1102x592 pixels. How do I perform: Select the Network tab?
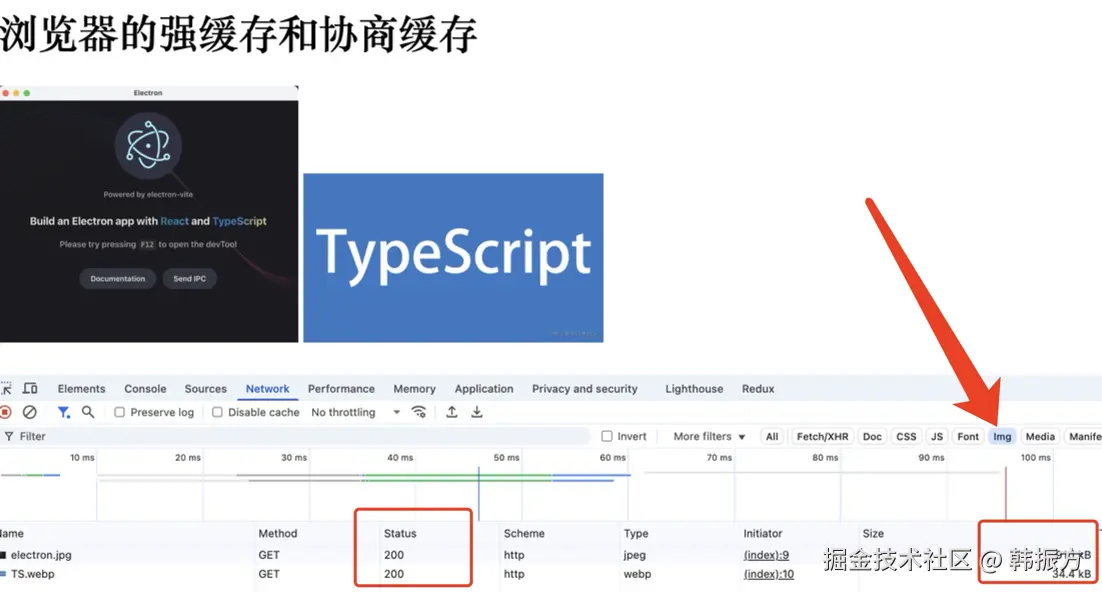pos(267,388)
